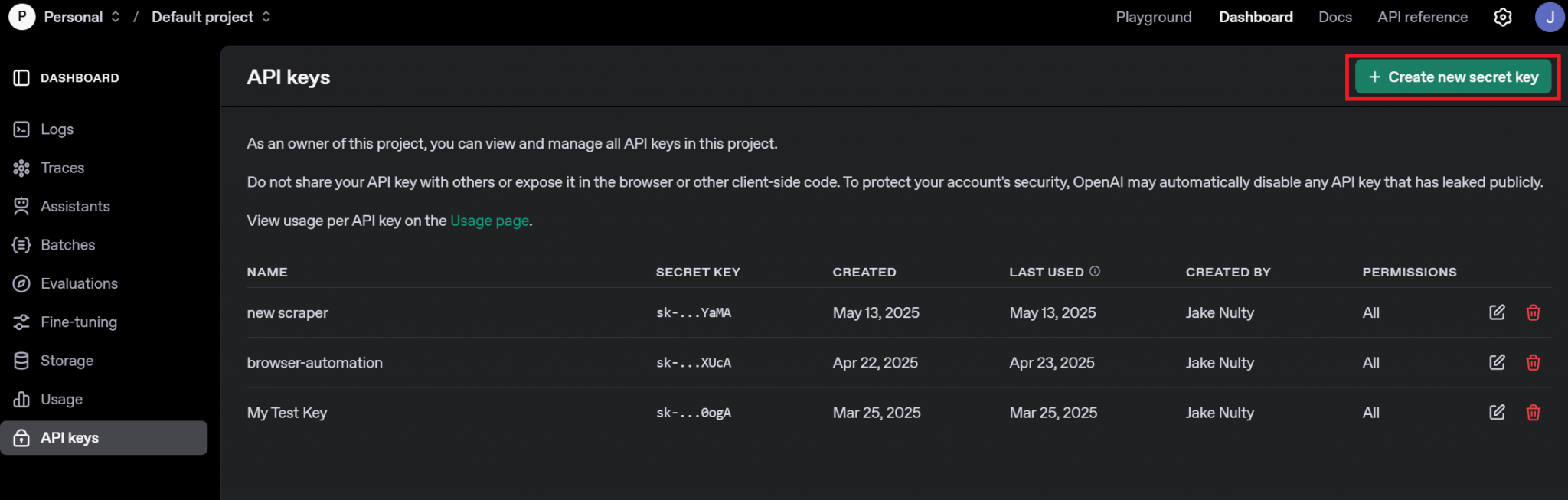Edit the 'new scraper' API key
This screenshot has height=500, width=1568.
coord(1497,312)
